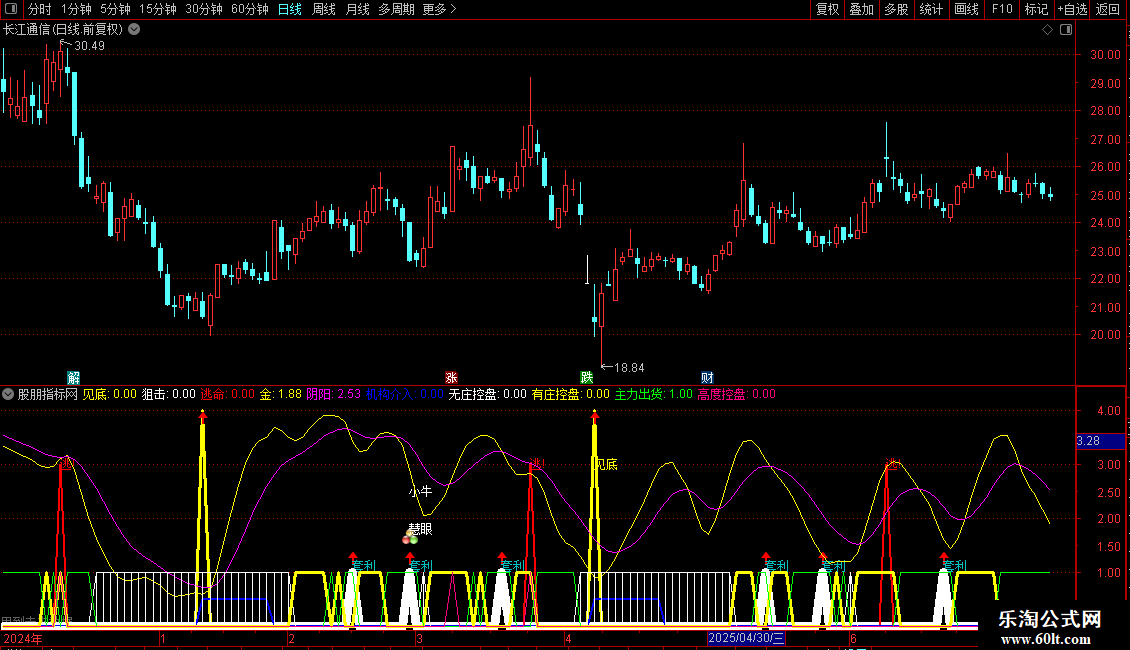Image resolution: width=1130 pixels, height=650 pixels.
Task: Click the blue 财 marker icon
Action: [x=707, y=378]
